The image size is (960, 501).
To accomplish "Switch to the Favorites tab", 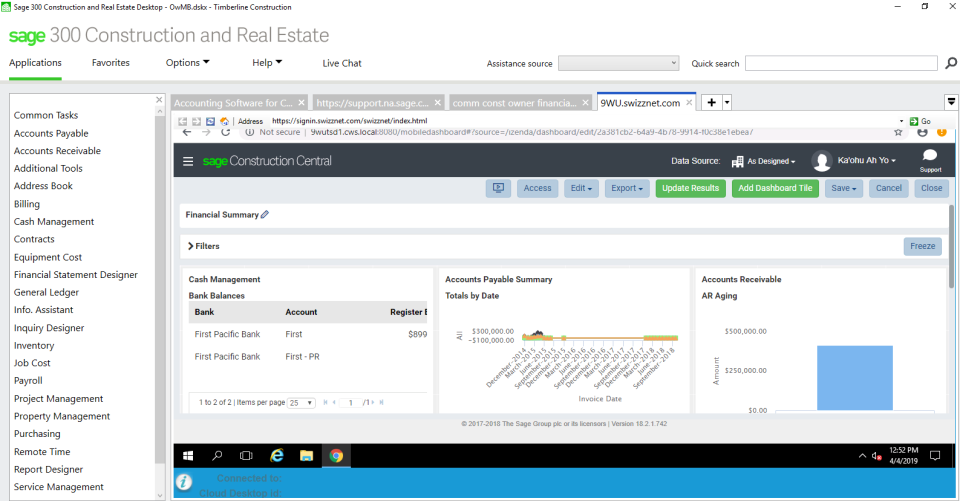I will (x=111, y=62).
